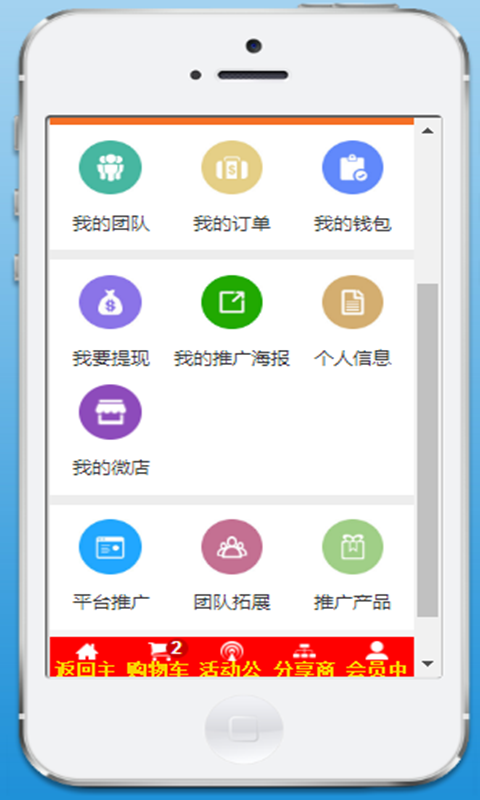Image resolution: width=480 pixels, height=800 pixels.
Task: Switch to the 活动公 tab label
Action: (x=231, y=669)
